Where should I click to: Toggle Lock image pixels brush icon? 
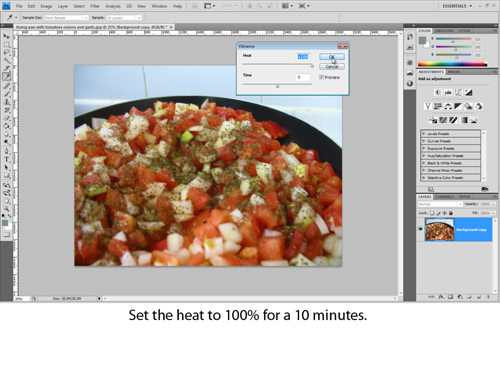click(438, 213)
